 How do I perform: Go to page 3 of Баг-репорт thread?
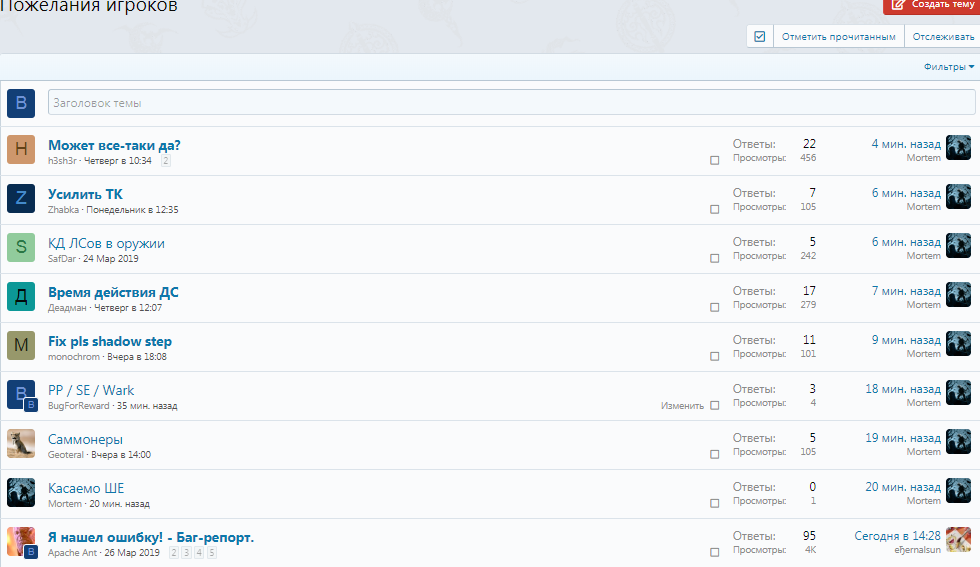click(186, 553)
